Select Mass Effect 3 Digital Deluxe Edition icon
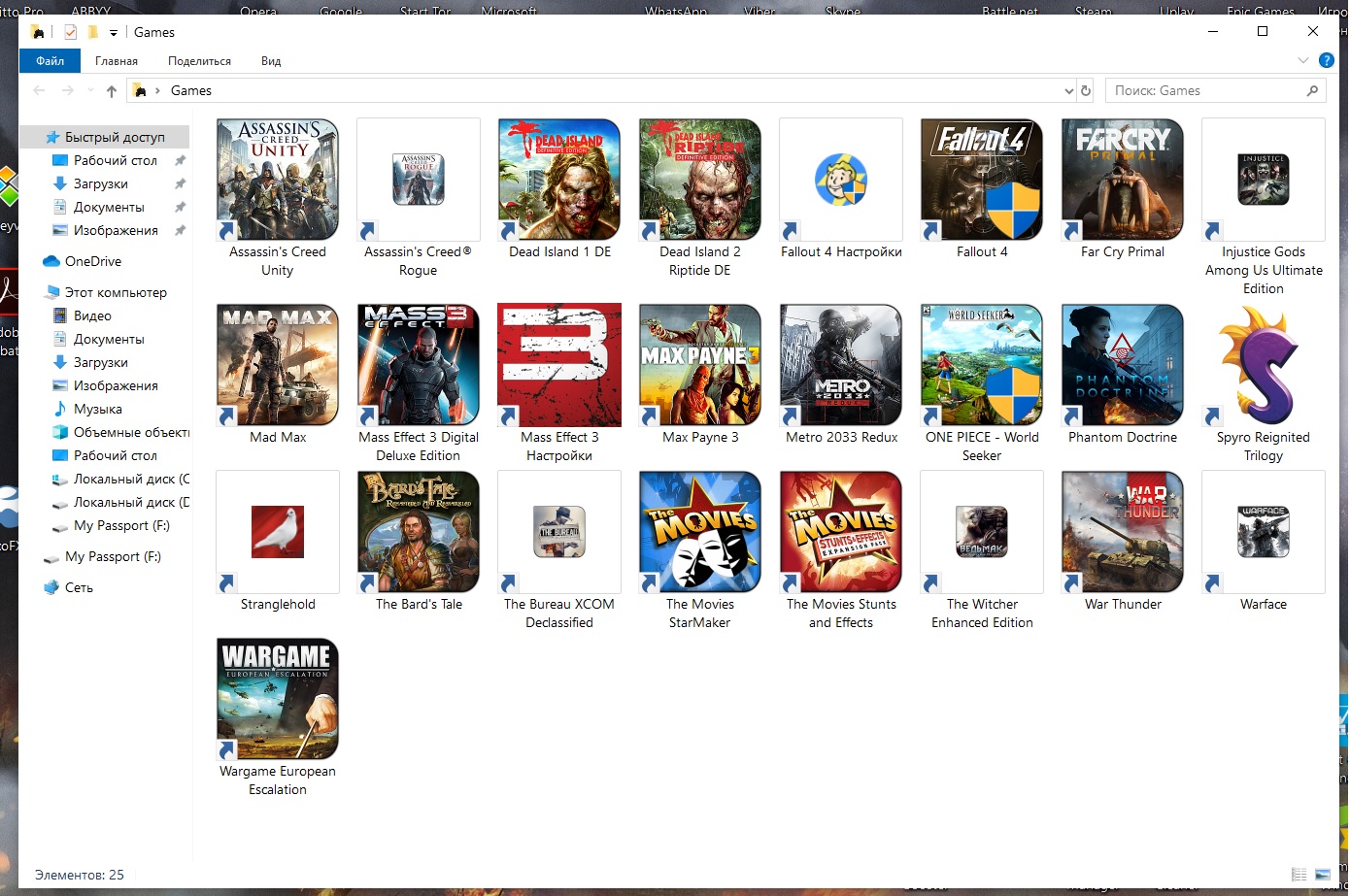This screenshot has height=896, width=1350. pos(419,365)
